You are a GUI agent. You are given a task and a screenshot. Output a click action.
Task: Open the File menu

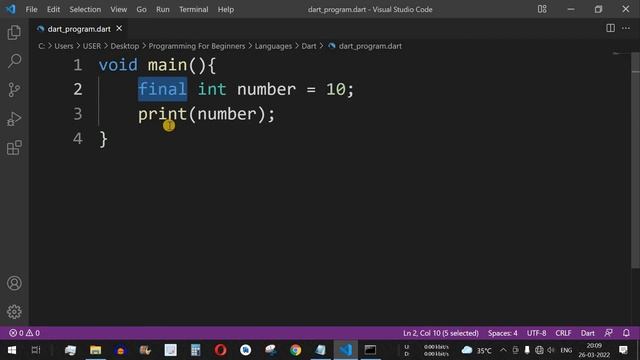coord(31,9)
